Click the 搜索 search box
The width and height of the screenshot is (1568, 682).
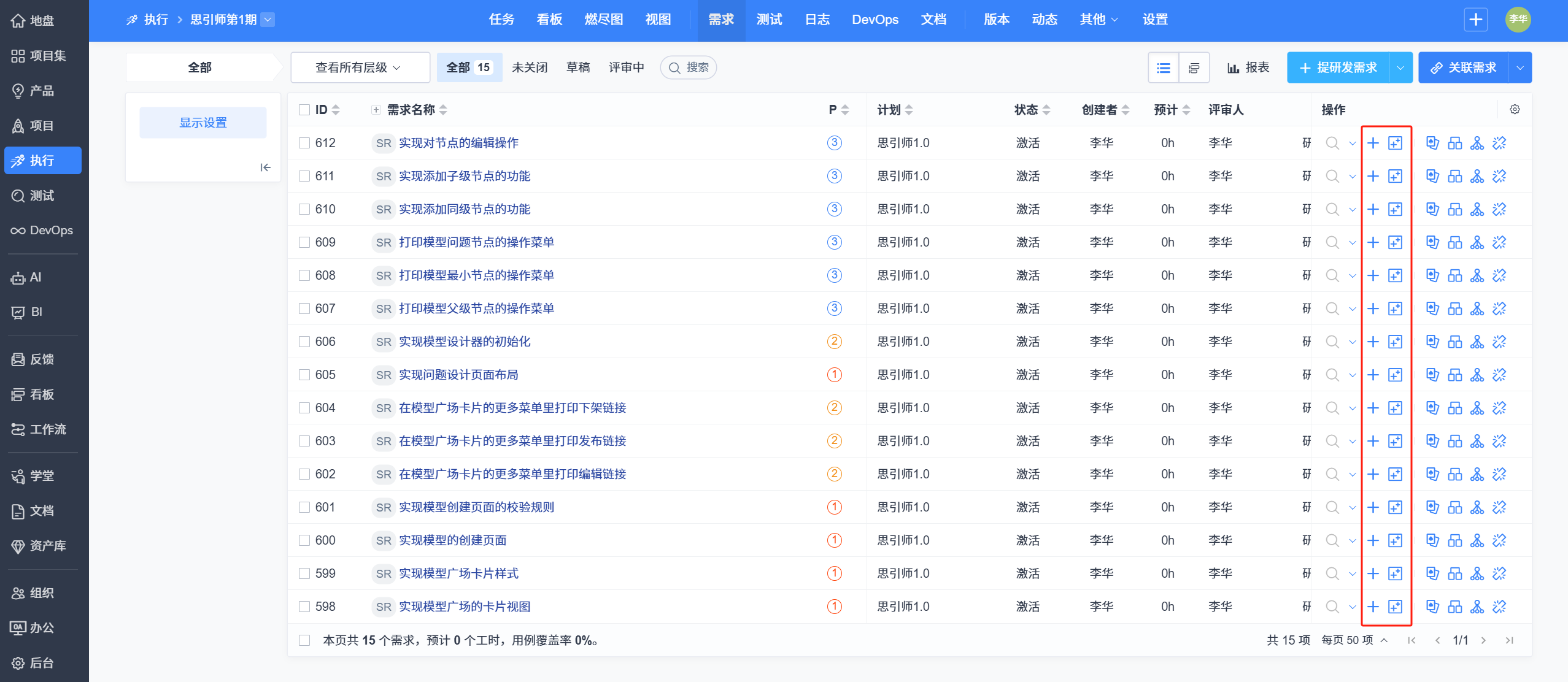tap(689, 67)
